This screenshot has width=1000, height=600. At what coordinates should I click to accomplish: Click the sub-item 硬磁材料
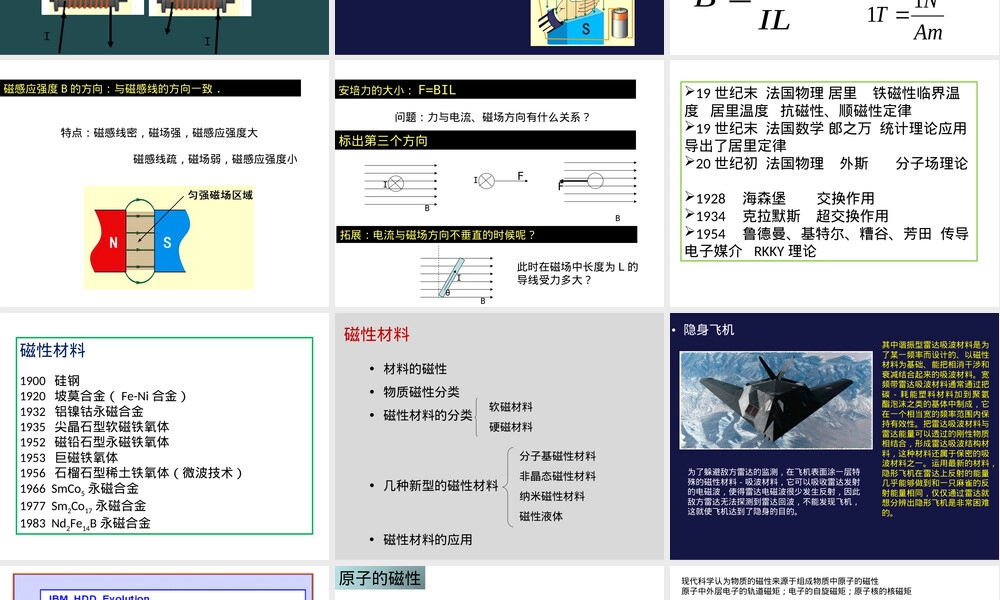point(510,427)
